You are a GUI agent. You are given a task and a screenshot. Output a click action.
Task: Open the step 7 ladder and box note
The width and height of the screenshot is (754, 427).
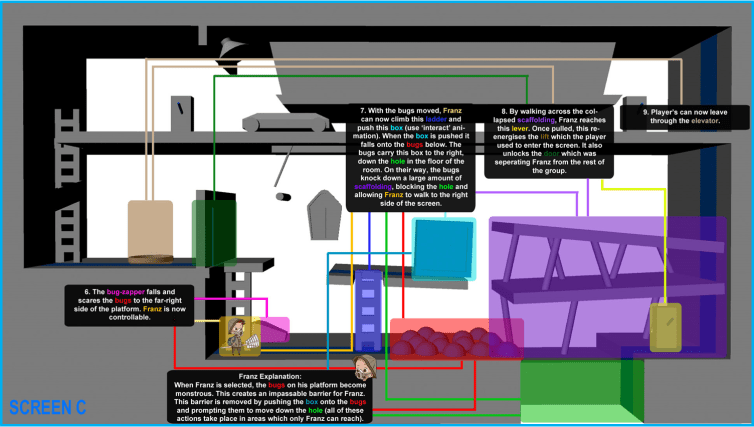[x=411, y=156]
